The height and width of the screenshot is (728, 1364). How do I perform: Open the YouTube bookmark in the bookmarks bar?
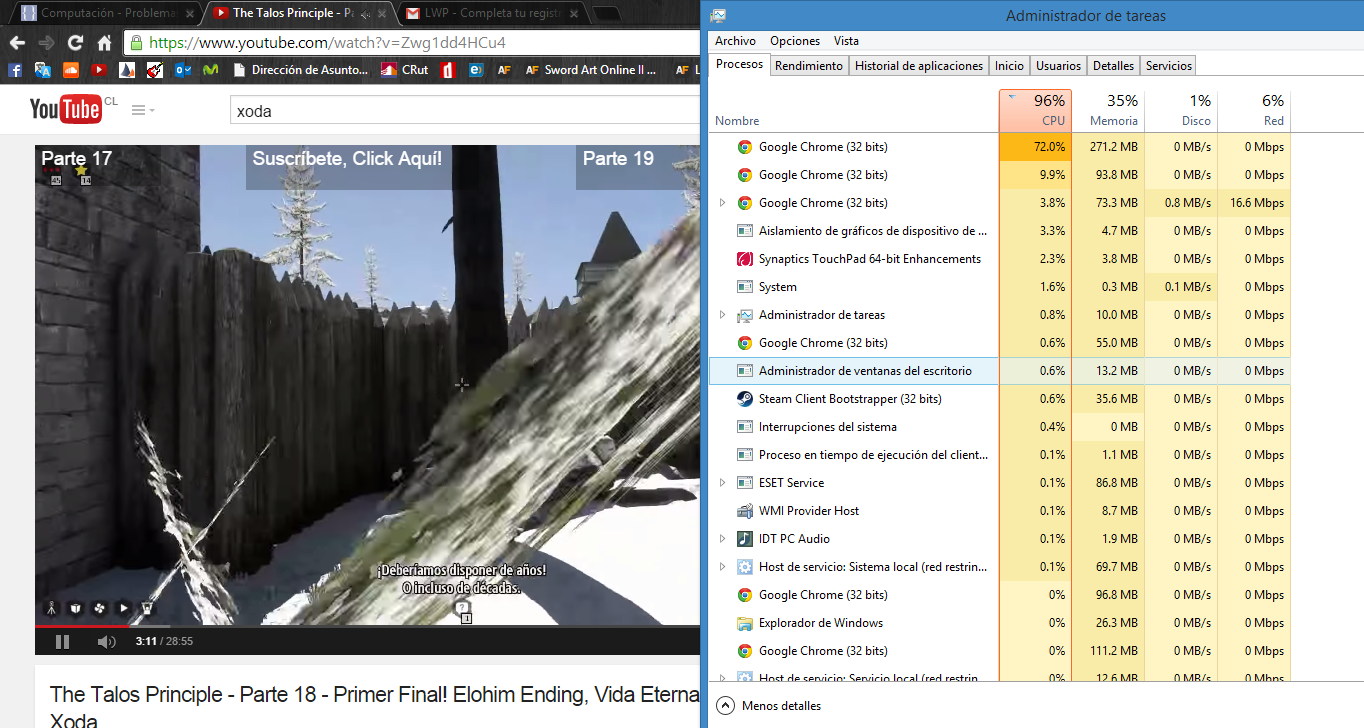pyautogui.click(x=98, y=70)
